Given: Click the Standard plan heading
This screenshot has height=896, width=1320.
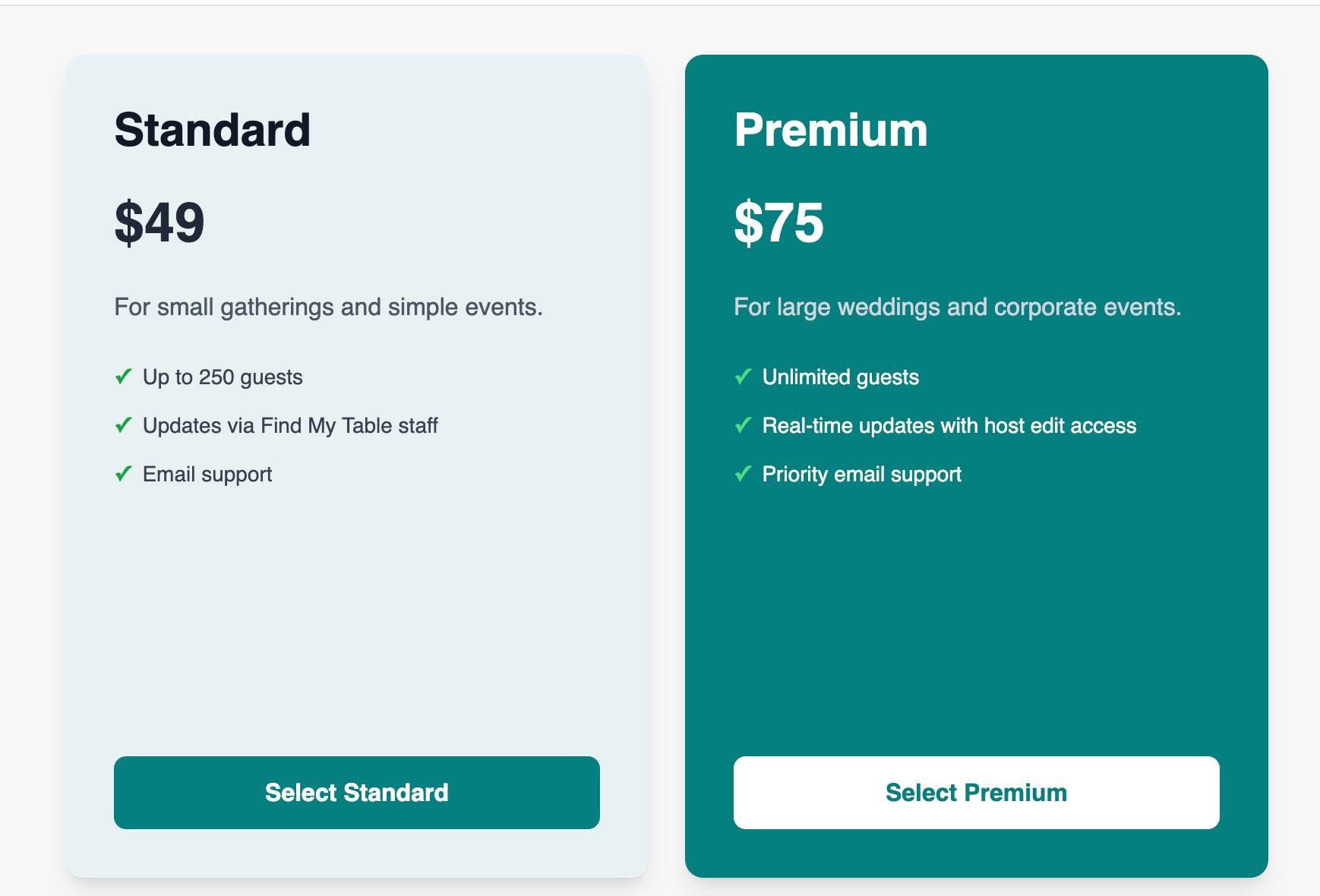Looking at the screenshot, I should 213,130.
